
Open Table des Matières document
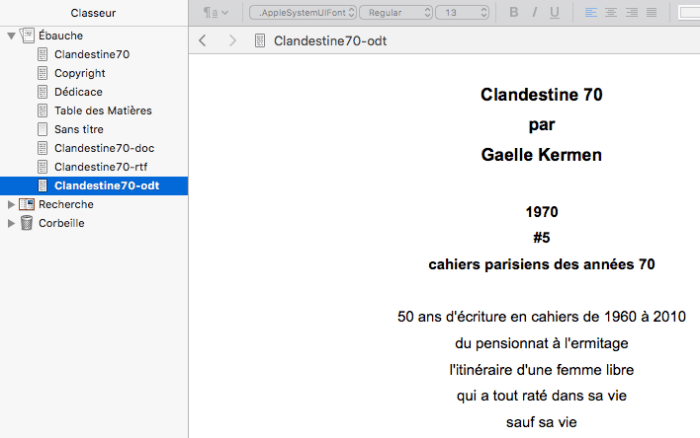(x=102, y=111)
